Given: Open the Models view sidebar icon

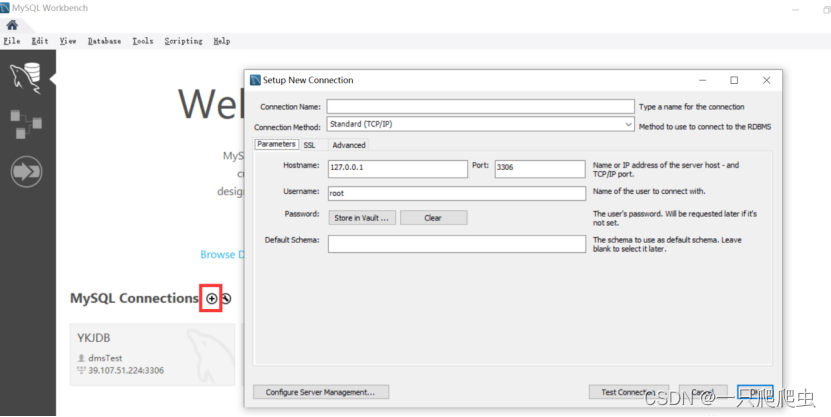Looking at the screenshot, I should click(25, 125).
